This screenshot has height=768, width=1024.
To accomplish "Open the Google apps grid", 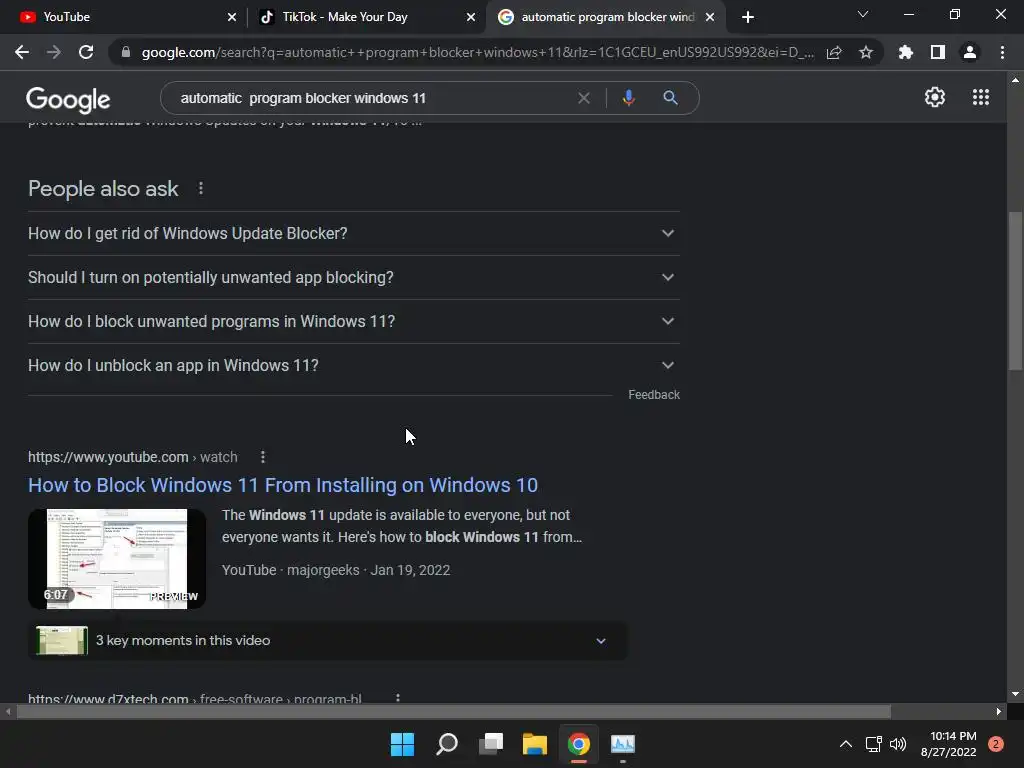I will click(981, 97).
